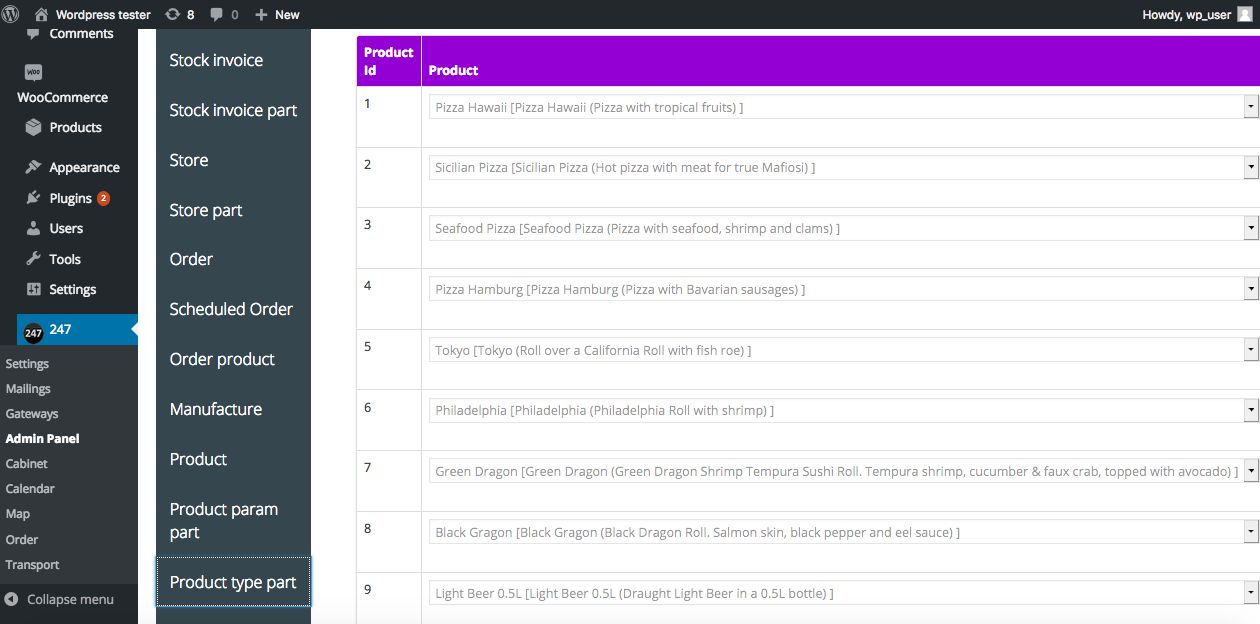1260x624 pixels.
Task: Open Plugins in WordPress sidebar
Action: tap(70, 198)
